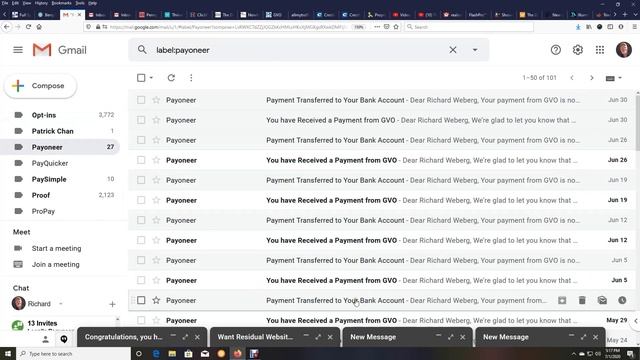This screenshot has width=640, height=360.
Task: Expand the Congratulations draft window
Action: coord(185,337)
